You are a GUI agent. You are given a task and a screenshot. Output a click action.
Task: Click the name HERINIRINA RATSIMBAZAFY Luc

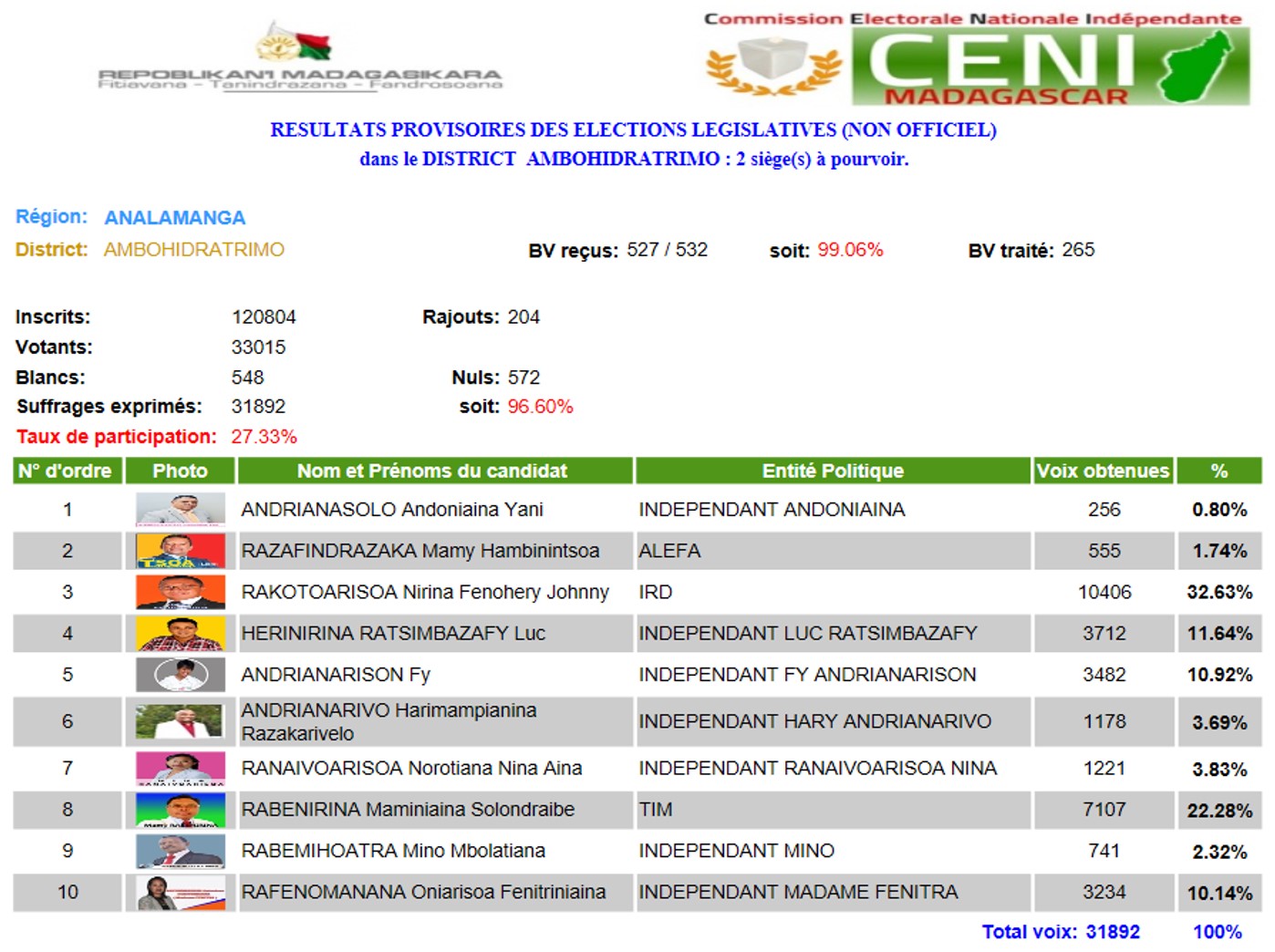[393, 633]
